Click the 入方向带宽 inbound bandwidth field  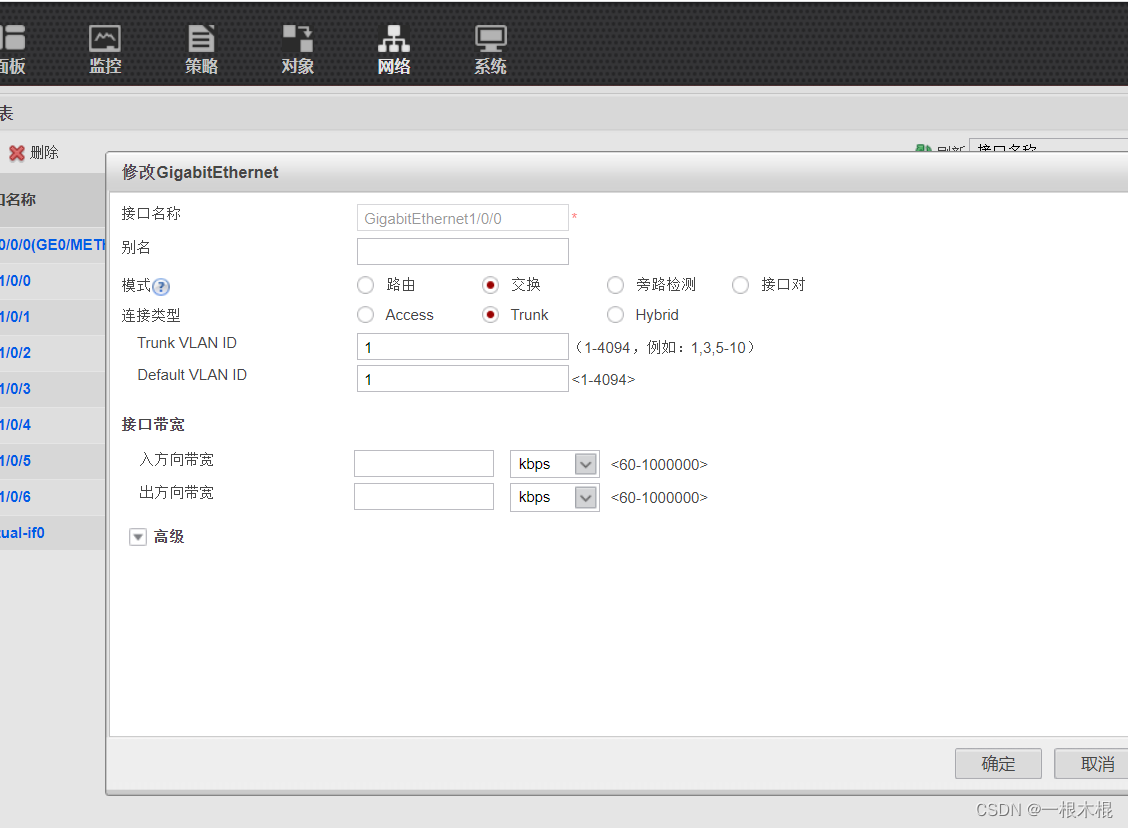point(424,463)
